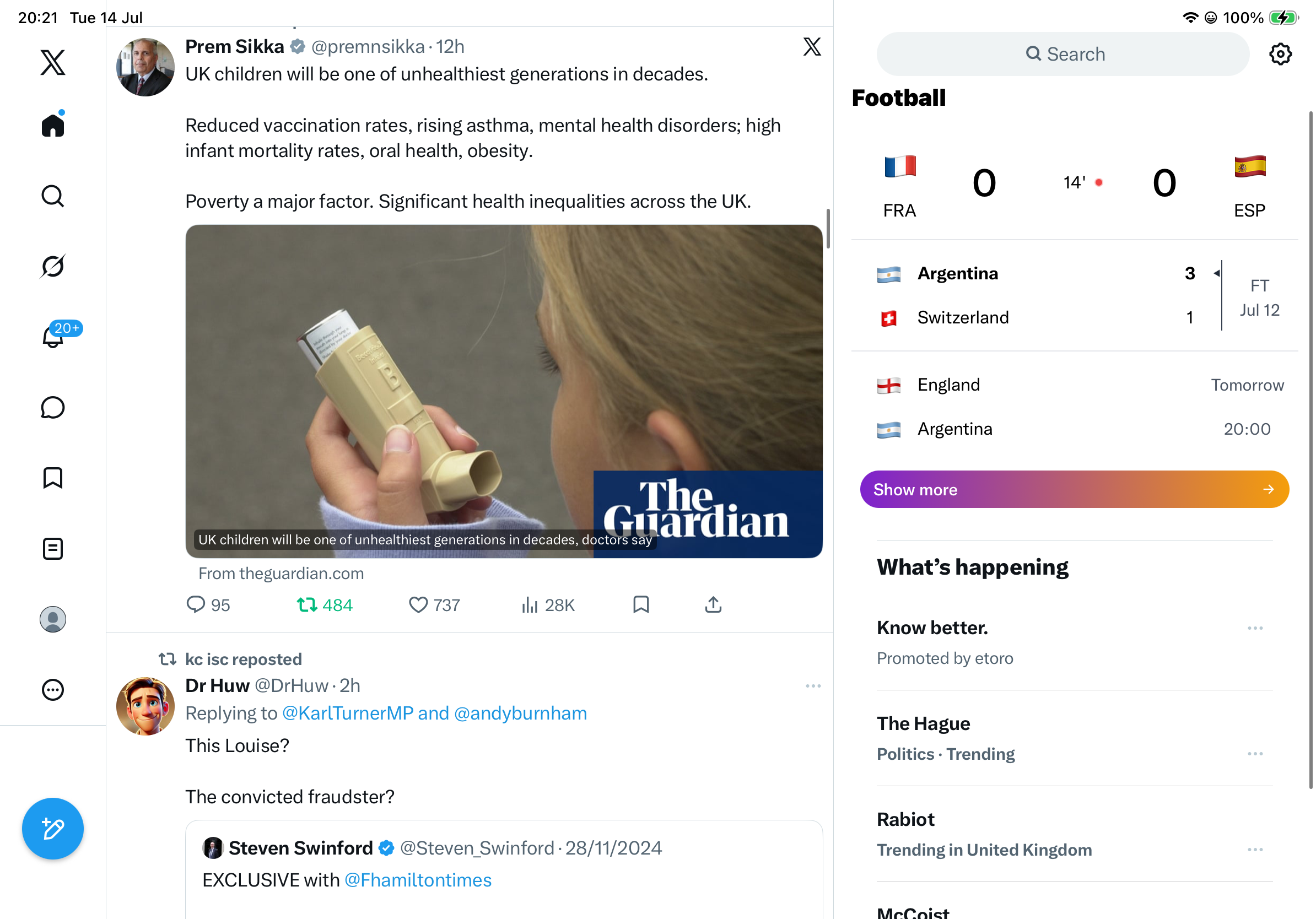Image resolution: width=1316 pixels, height=919 pixels.
Task: Open Bookmarks in the sidebar
Action: coord(53,478)
